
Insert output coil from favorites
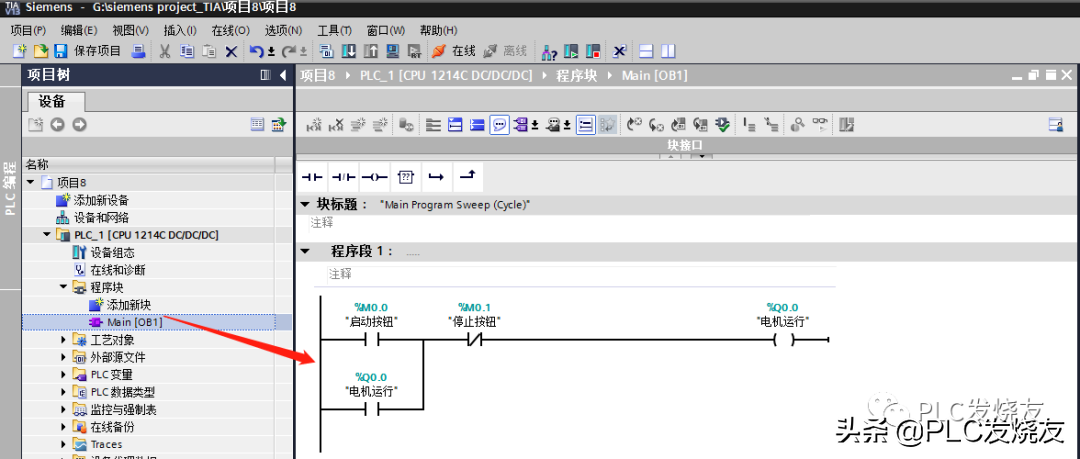click(x=374, y=178)
